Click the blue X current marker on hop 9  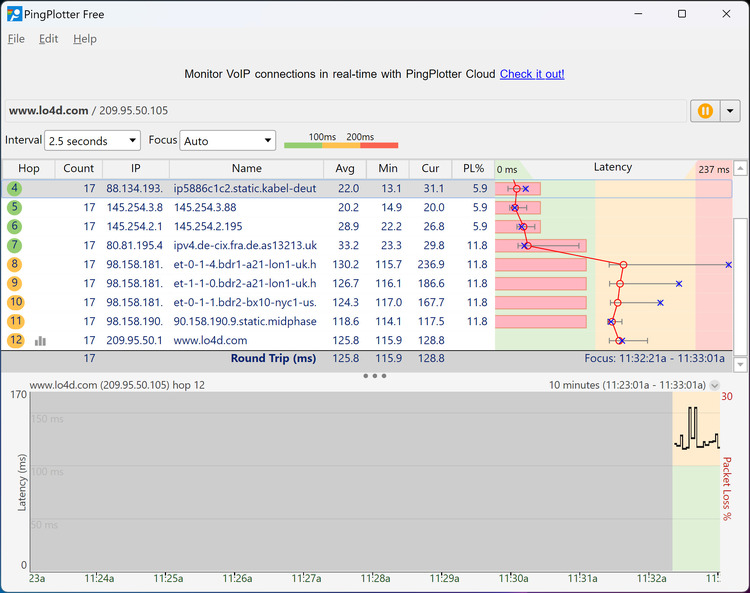click(679, 284)
